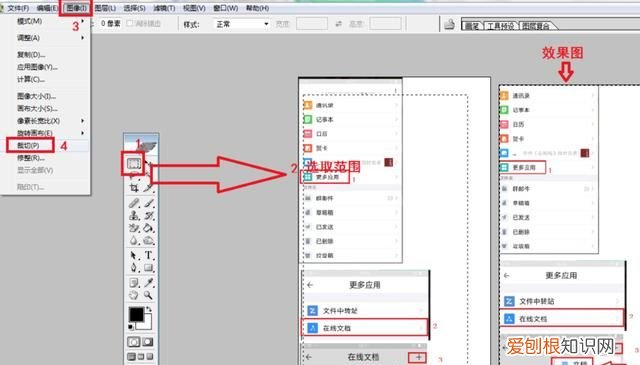Open the 工具预设 tool presets tab
Screen dimensions: 640x365
tap(500, 26)
